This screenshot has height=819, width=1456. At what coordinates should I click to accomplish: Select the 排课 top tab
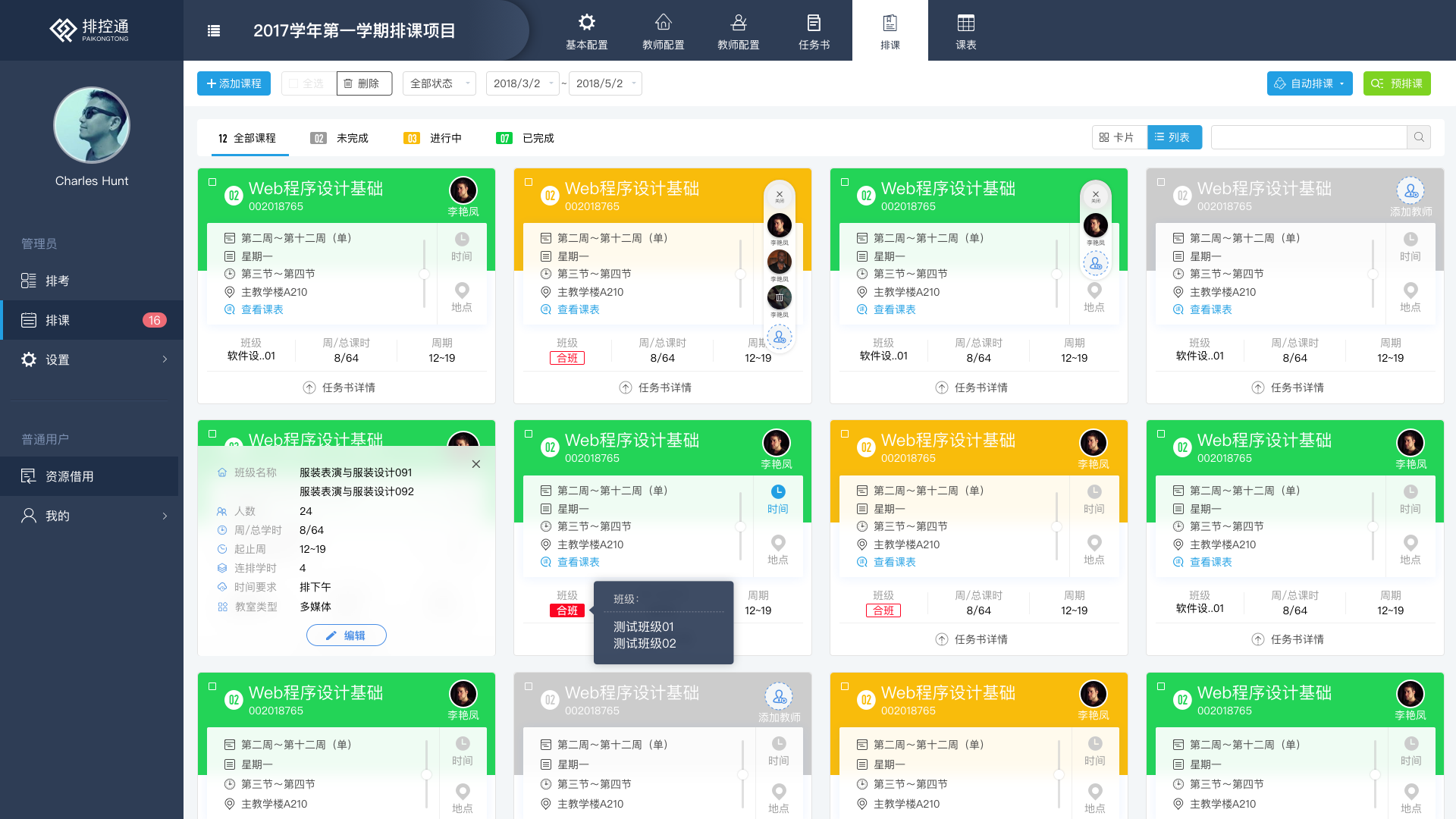coord(890,30)
